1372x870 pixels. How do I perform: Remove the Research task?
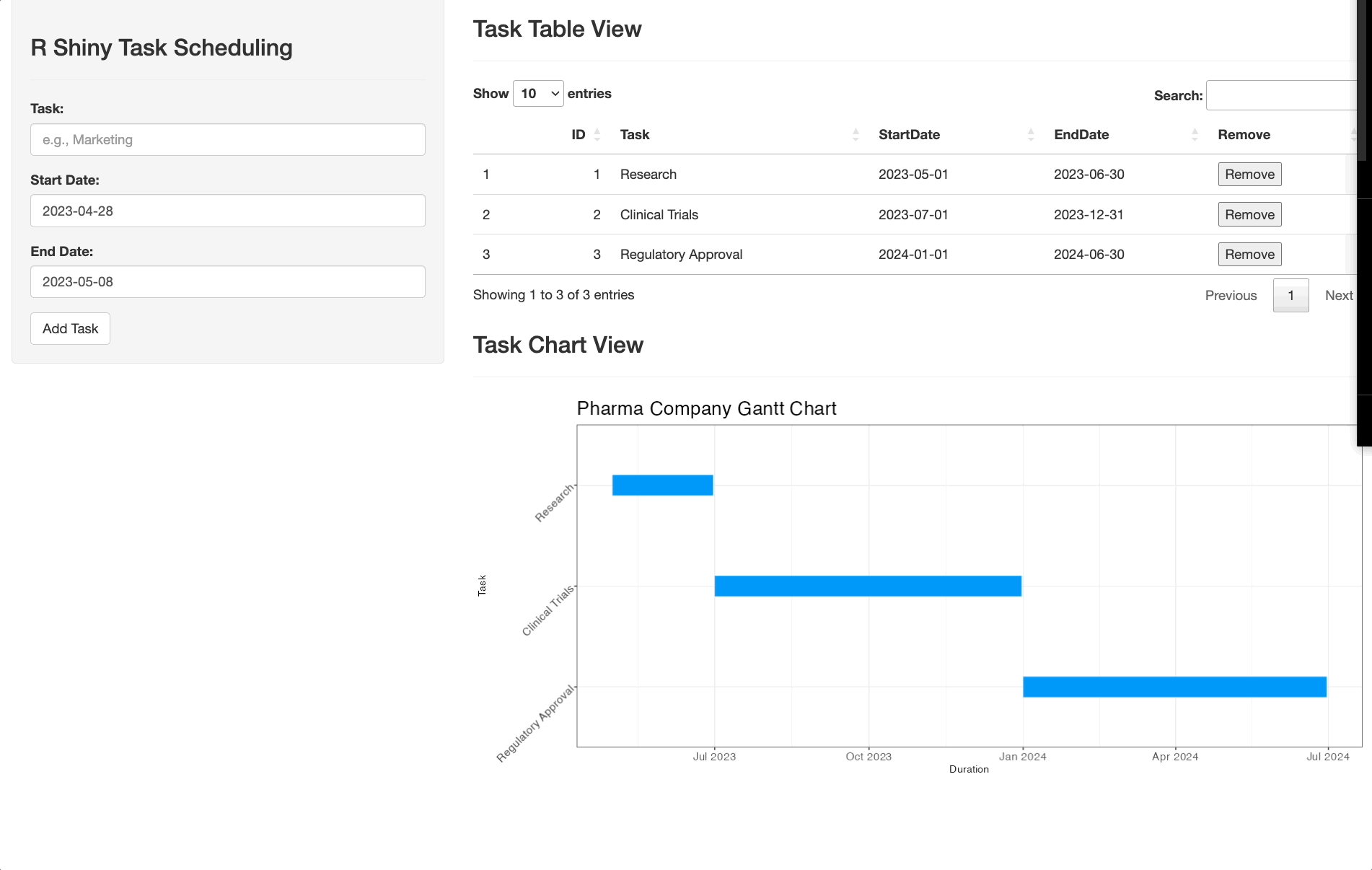(x=1249, y=174)
